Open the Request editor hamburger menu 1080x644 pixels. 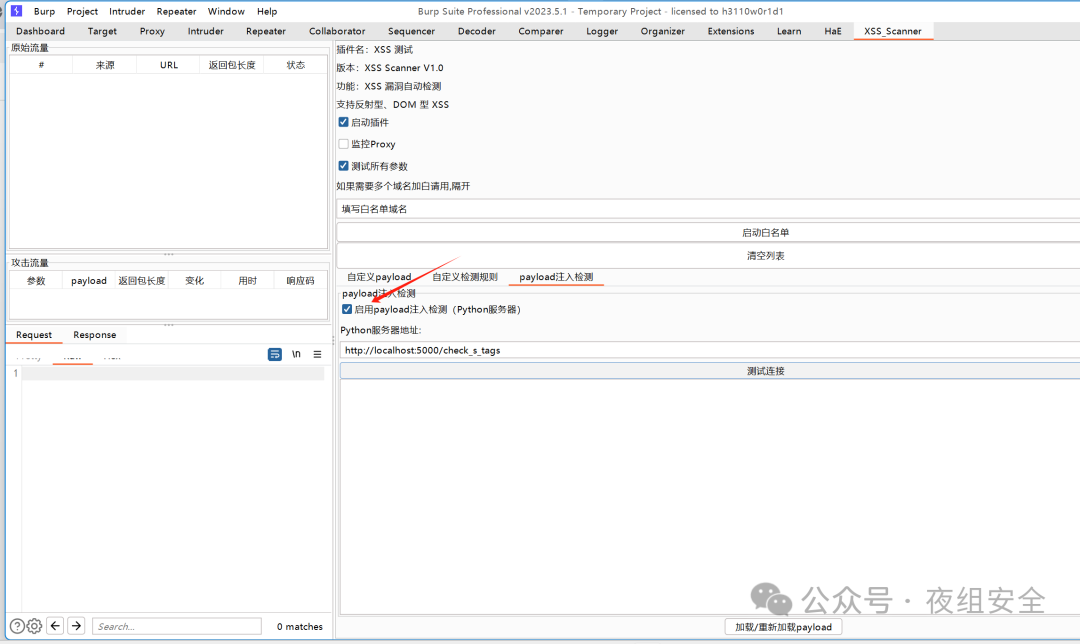point(317,354)
